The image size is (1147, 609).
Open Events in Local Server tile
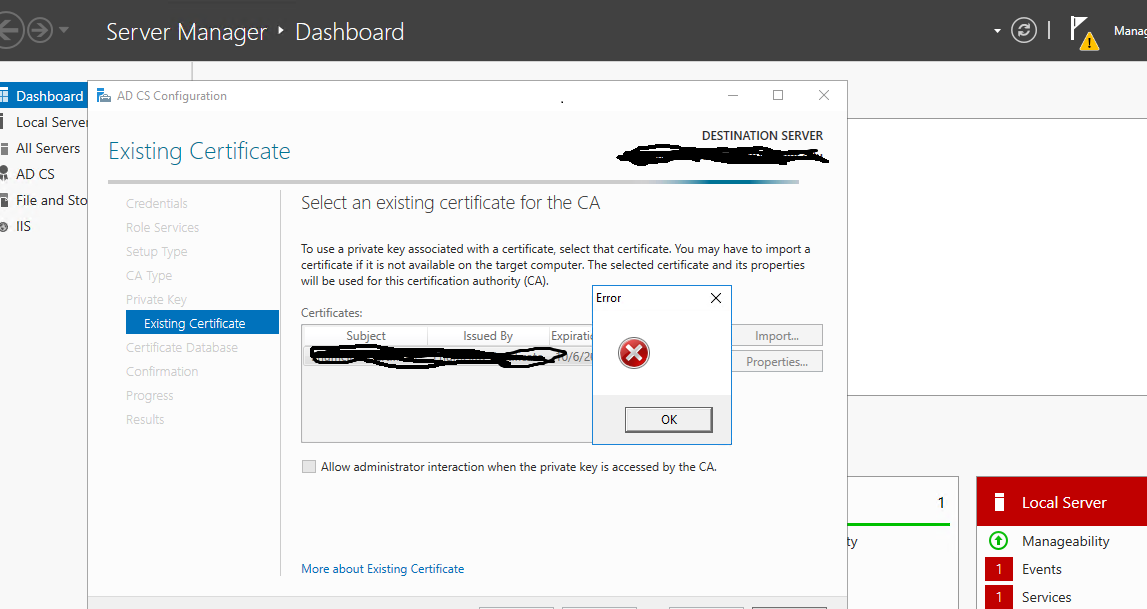click(1041, 569)
